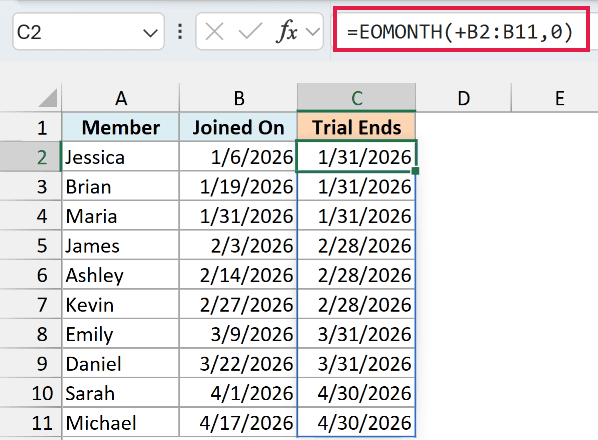Select the cell containing James

pos(121,245)
